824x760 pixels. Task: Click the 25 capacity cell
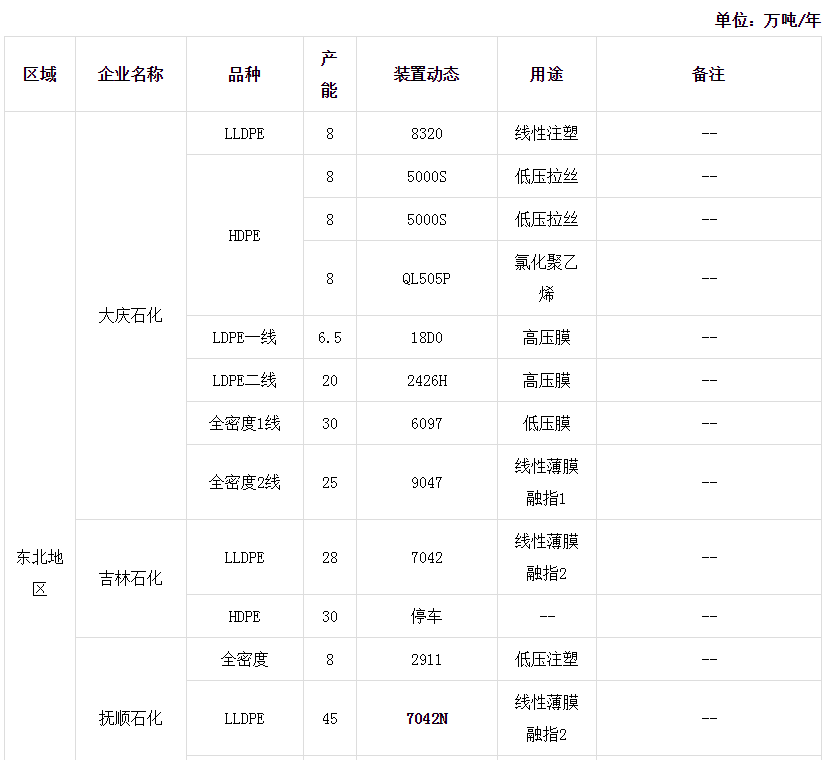tap(329, 482)
